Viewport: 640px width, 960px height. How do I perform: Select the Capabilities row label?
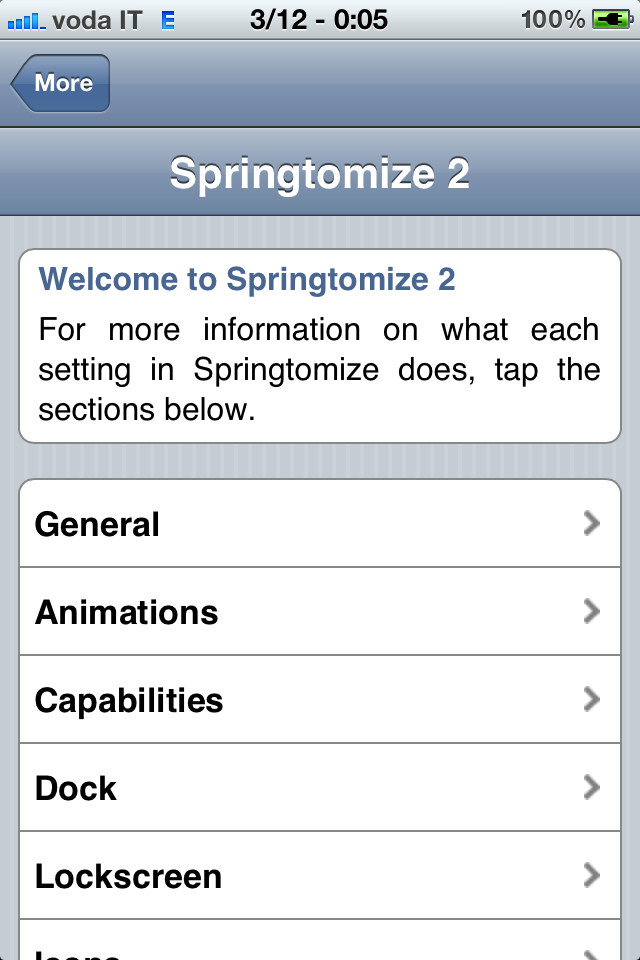click(129, 700)
